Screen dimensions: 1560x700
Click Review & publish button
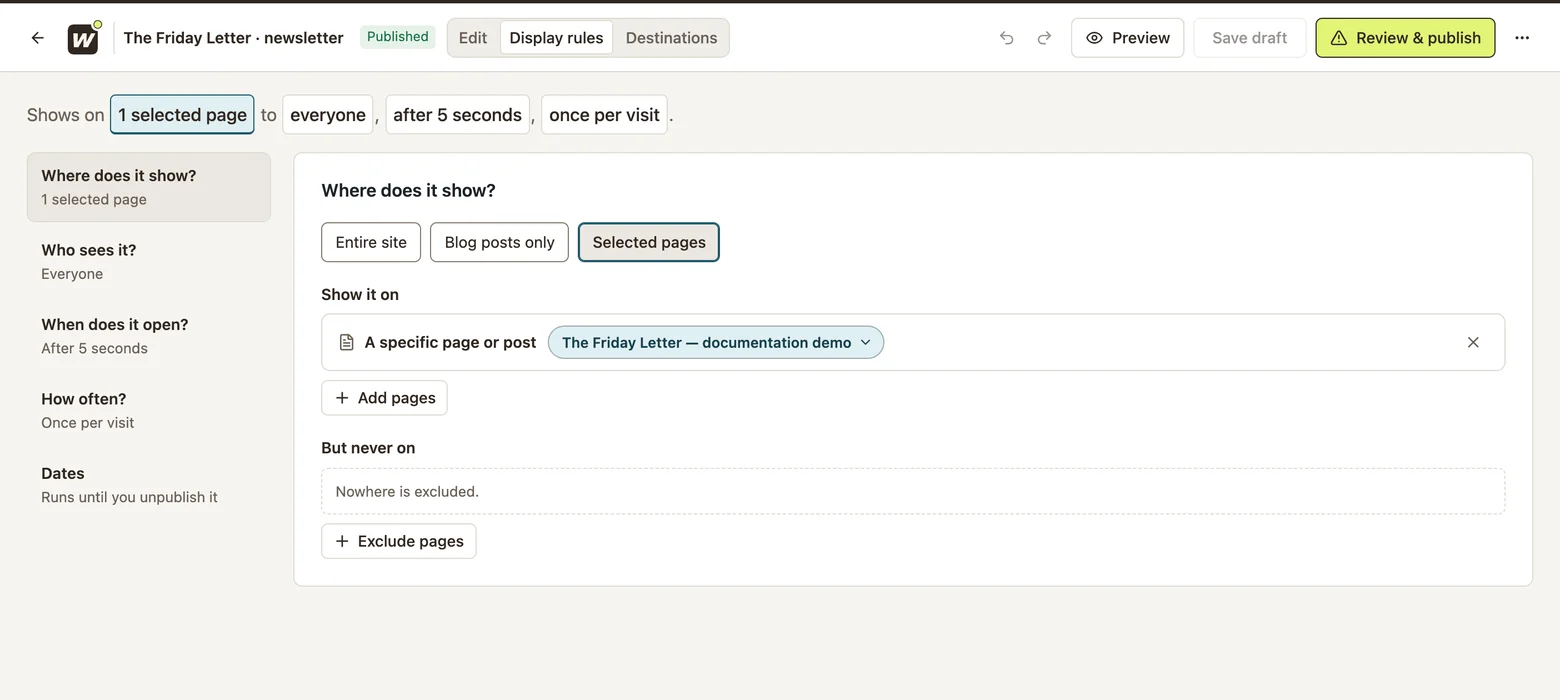[x=1405, y=38]
